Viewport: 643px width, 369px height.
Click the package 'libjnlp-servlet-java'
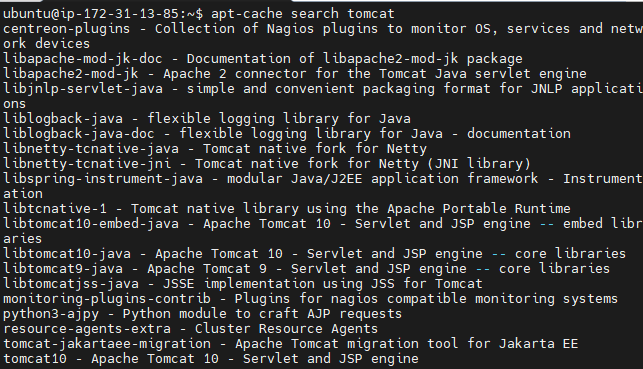tap(83, 89)
